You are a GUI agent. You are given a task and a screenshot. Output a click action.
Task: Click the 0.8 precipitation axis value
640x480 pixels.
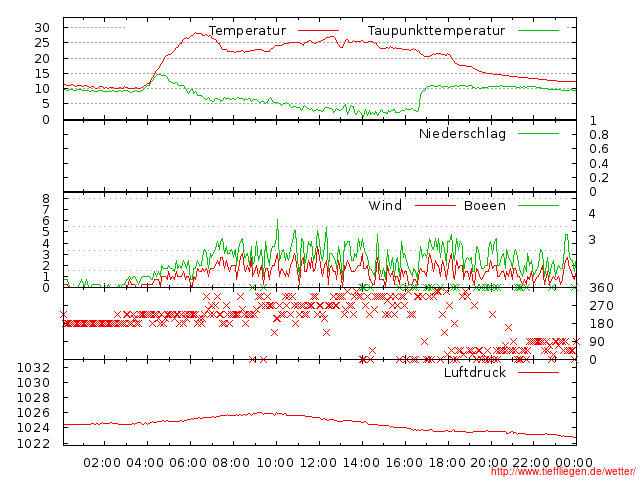point(599,135)
